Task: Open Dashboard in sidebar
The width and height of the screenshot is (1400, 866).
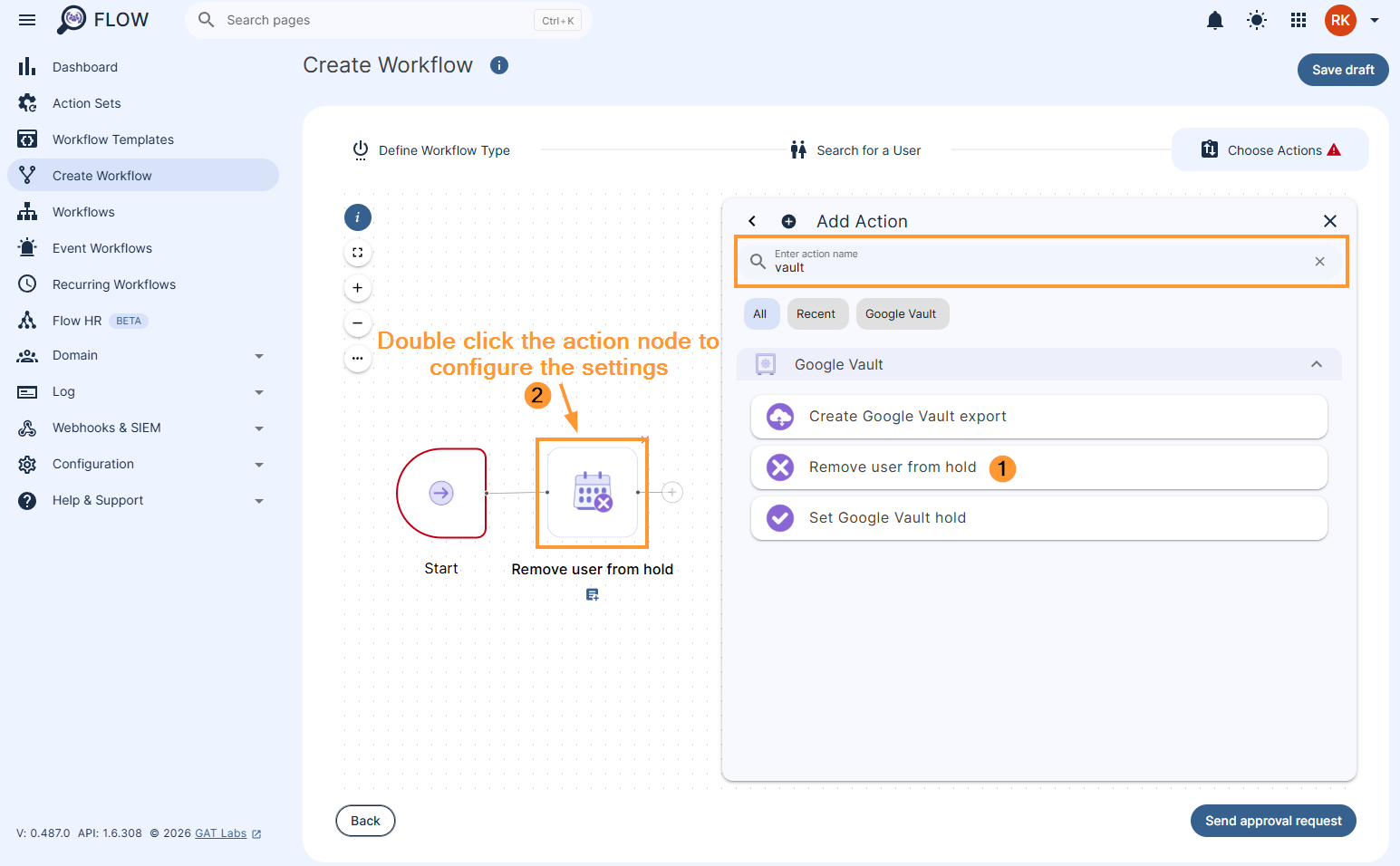Action: click(x=143, y=67)
